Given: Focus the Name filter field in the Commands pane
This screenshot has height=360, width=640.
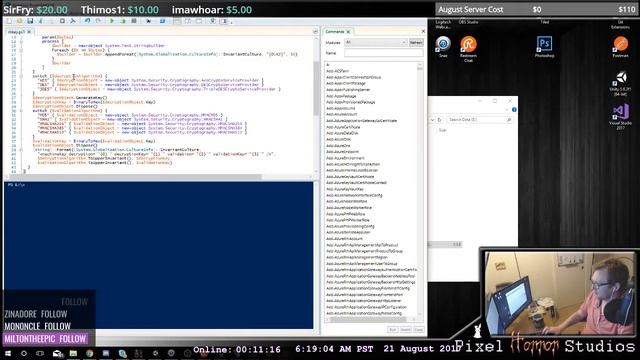Looking at the screenshot, I should click(x=383, y=53).
